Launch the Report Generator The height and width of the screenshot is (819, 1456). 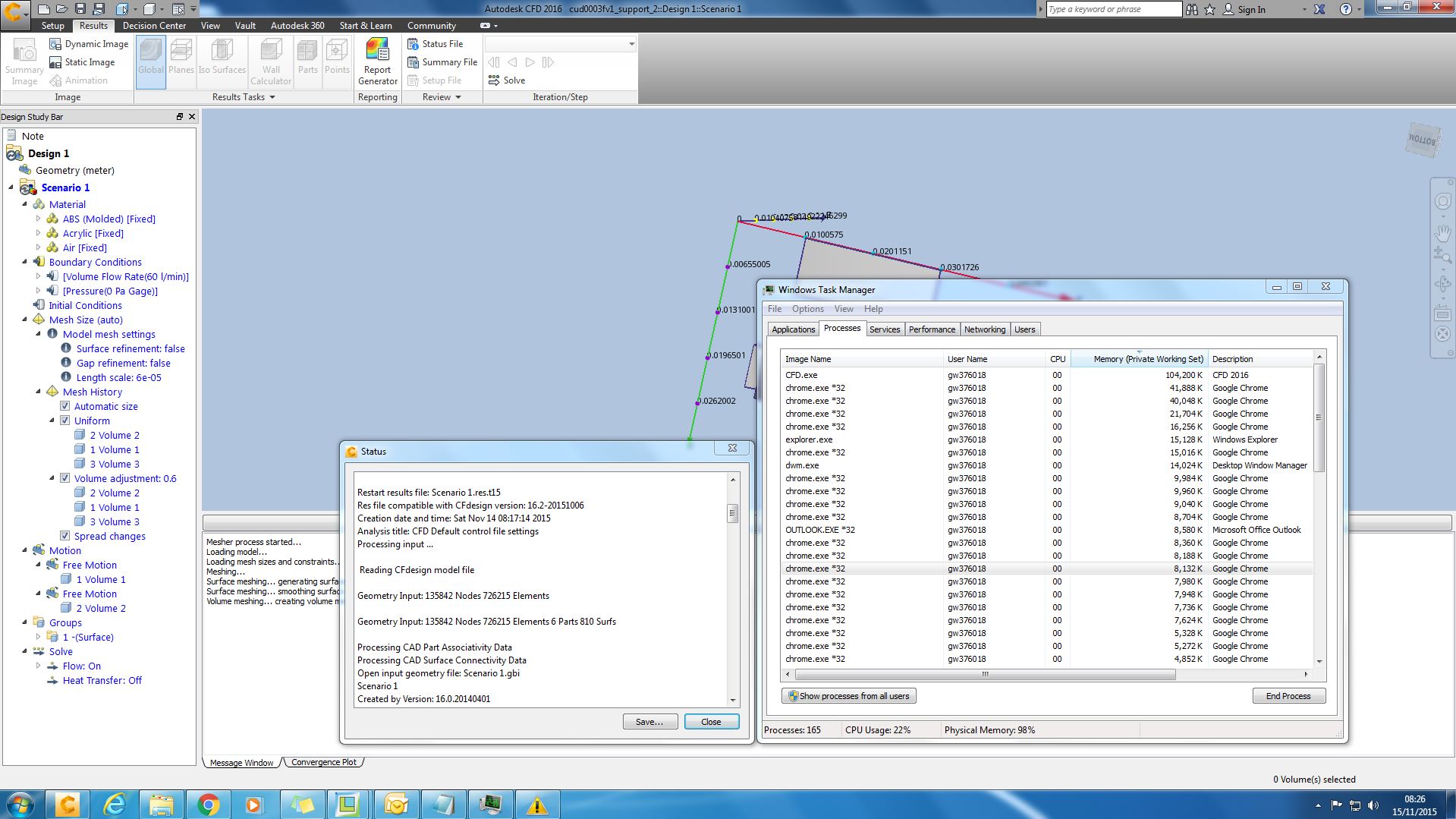tap(377, 62)
